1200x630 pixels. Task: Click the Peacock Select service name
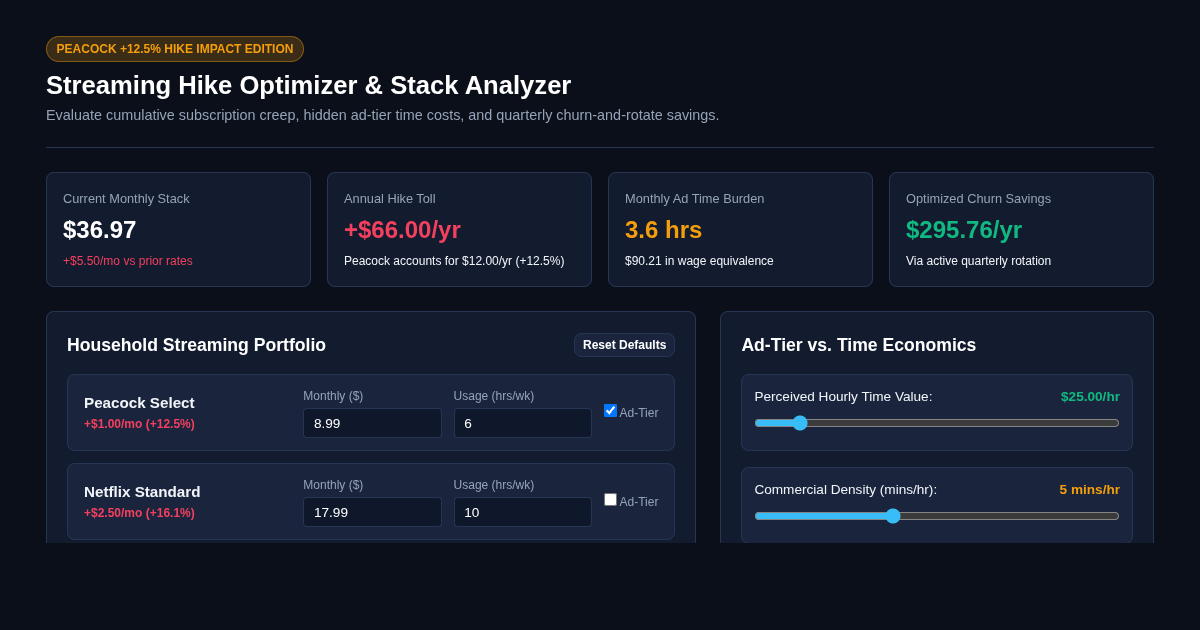pos(139,403)
